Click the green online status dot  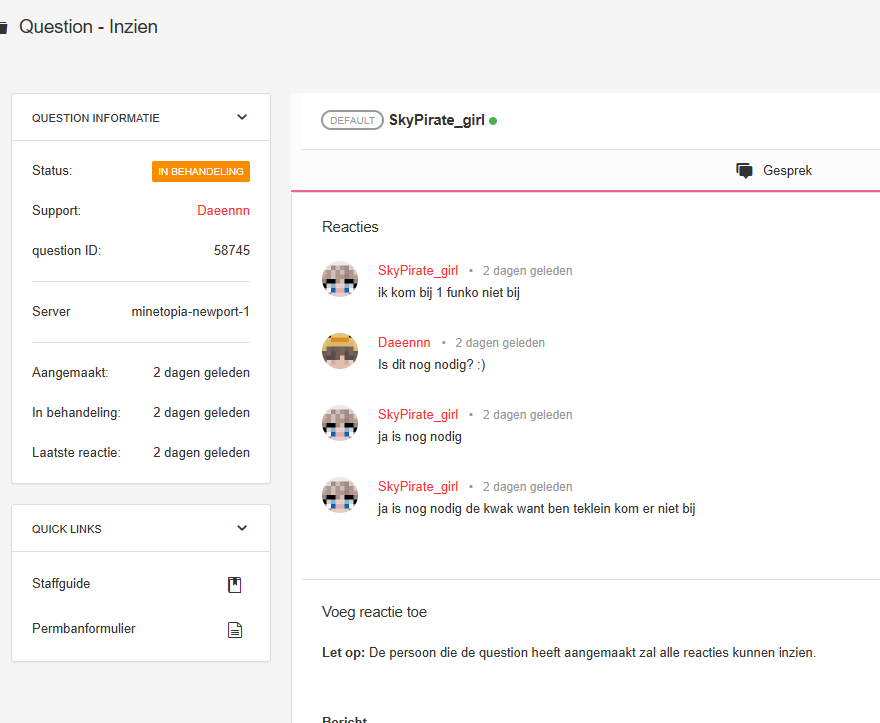tap(493, 121)
